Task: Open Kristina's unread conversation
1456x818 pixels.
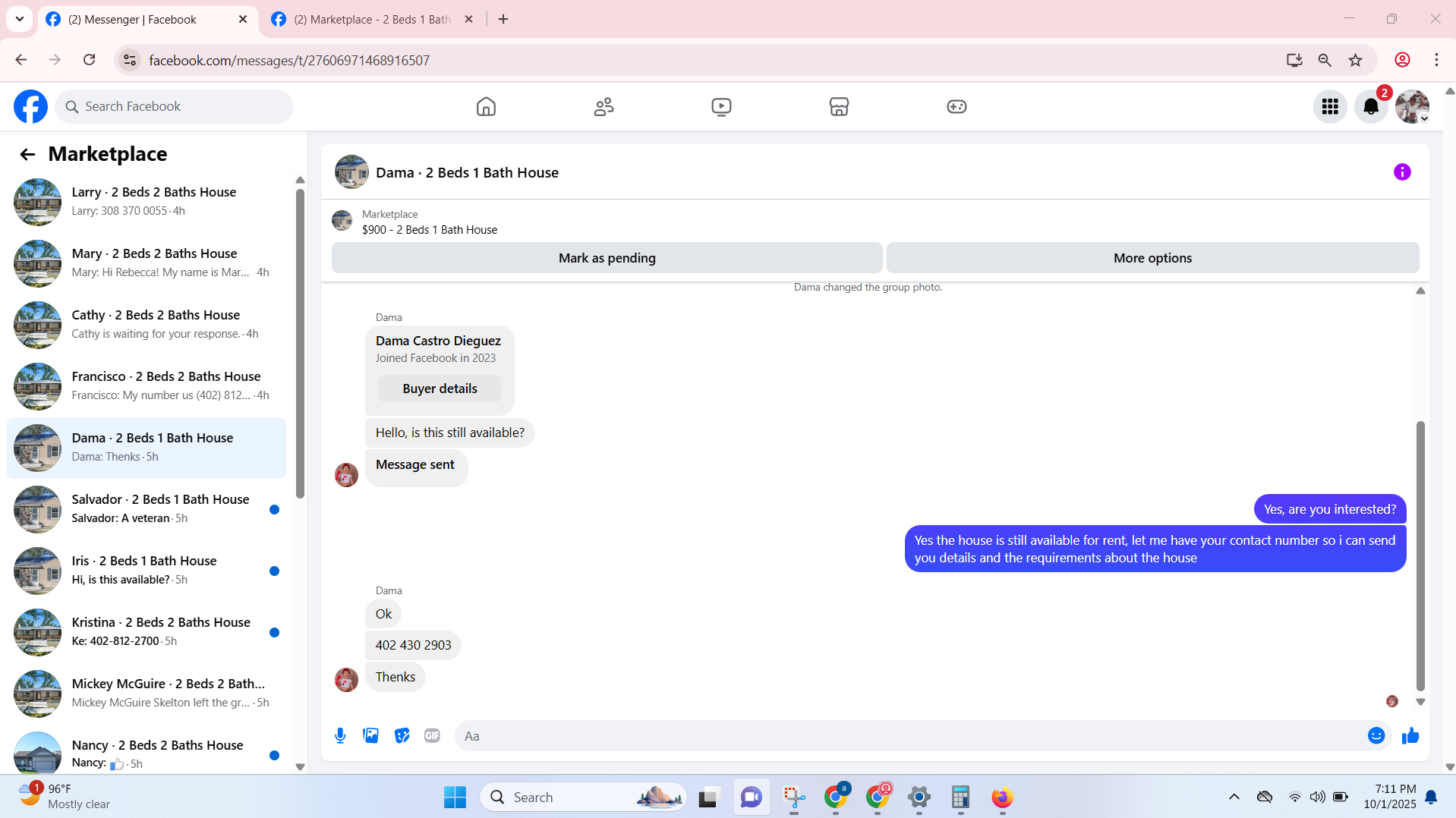Action: pos(147,632)
